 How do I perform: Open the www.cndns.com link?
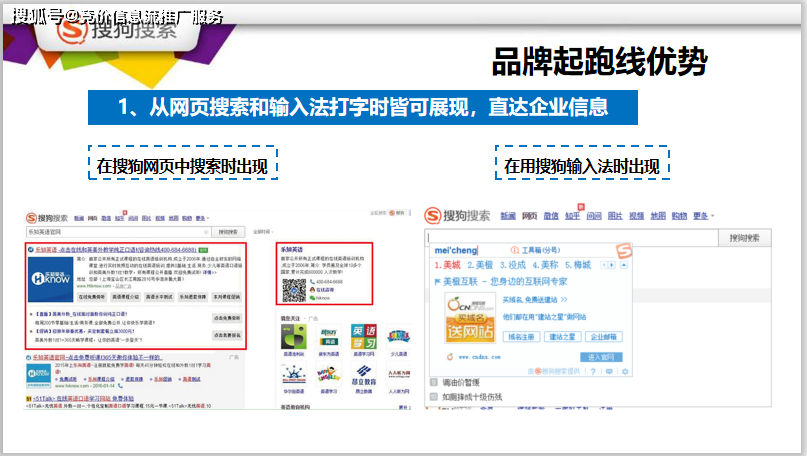pos(479,357)
